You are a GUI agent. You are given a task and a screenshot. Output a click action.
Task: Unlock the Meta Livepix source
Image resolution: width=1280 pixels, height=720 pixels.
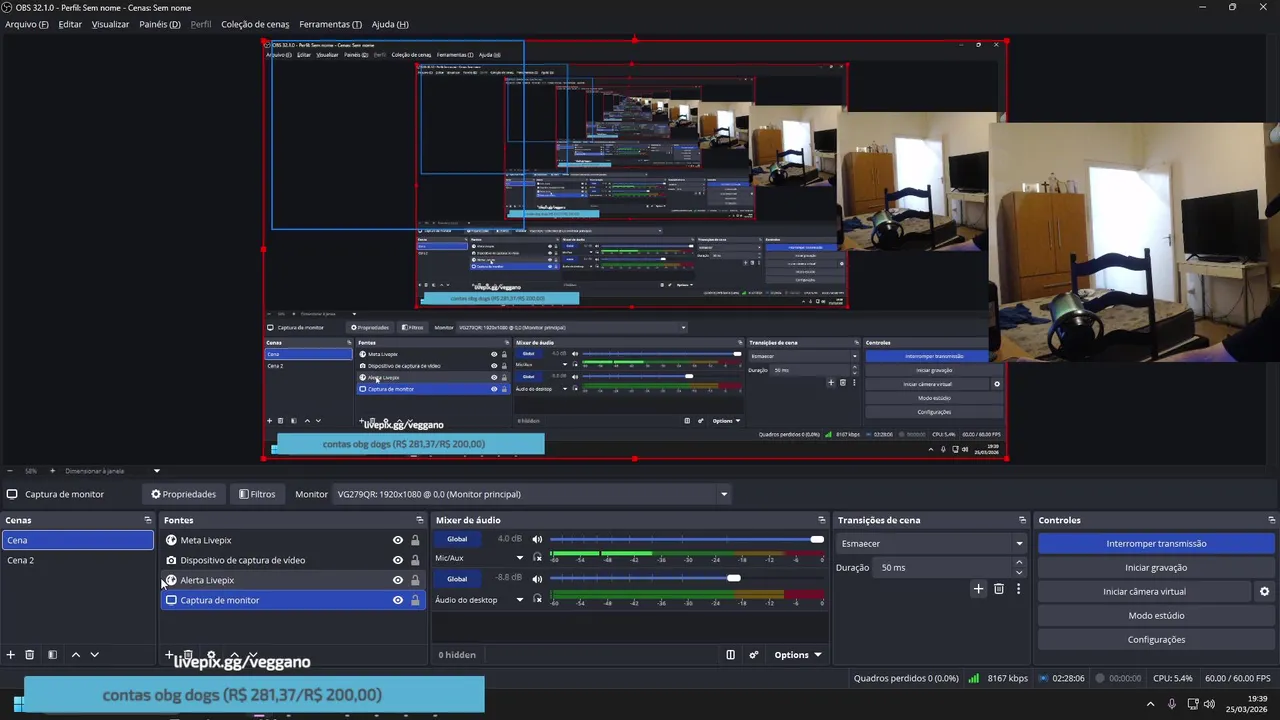[x=415, y=540]
